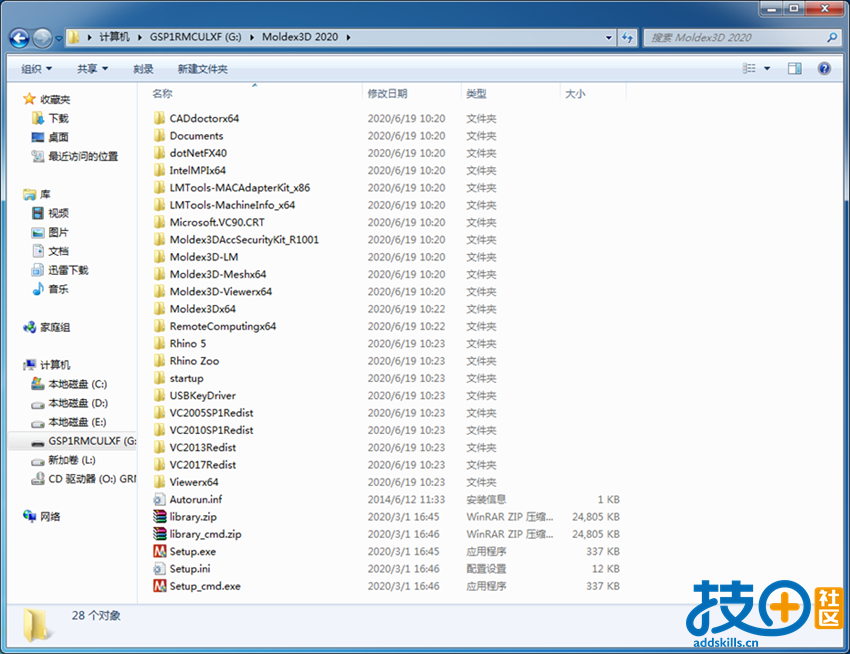Select 计算机 in the navigation pane

55,365
